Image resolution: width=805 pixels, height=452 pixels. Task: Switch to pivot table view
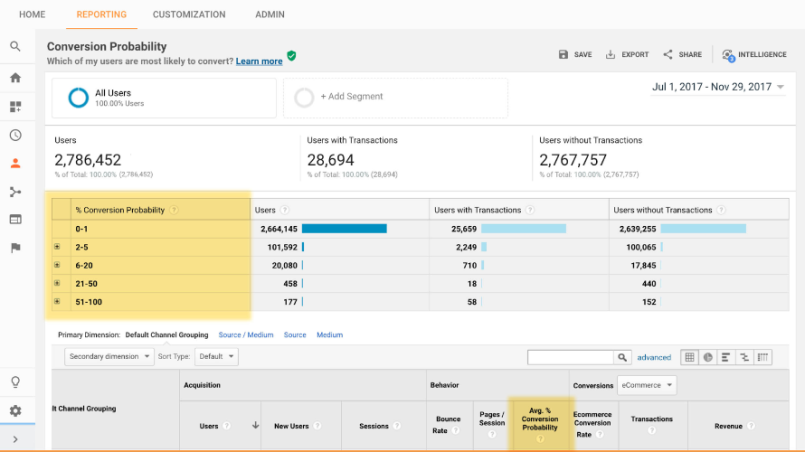764,357
